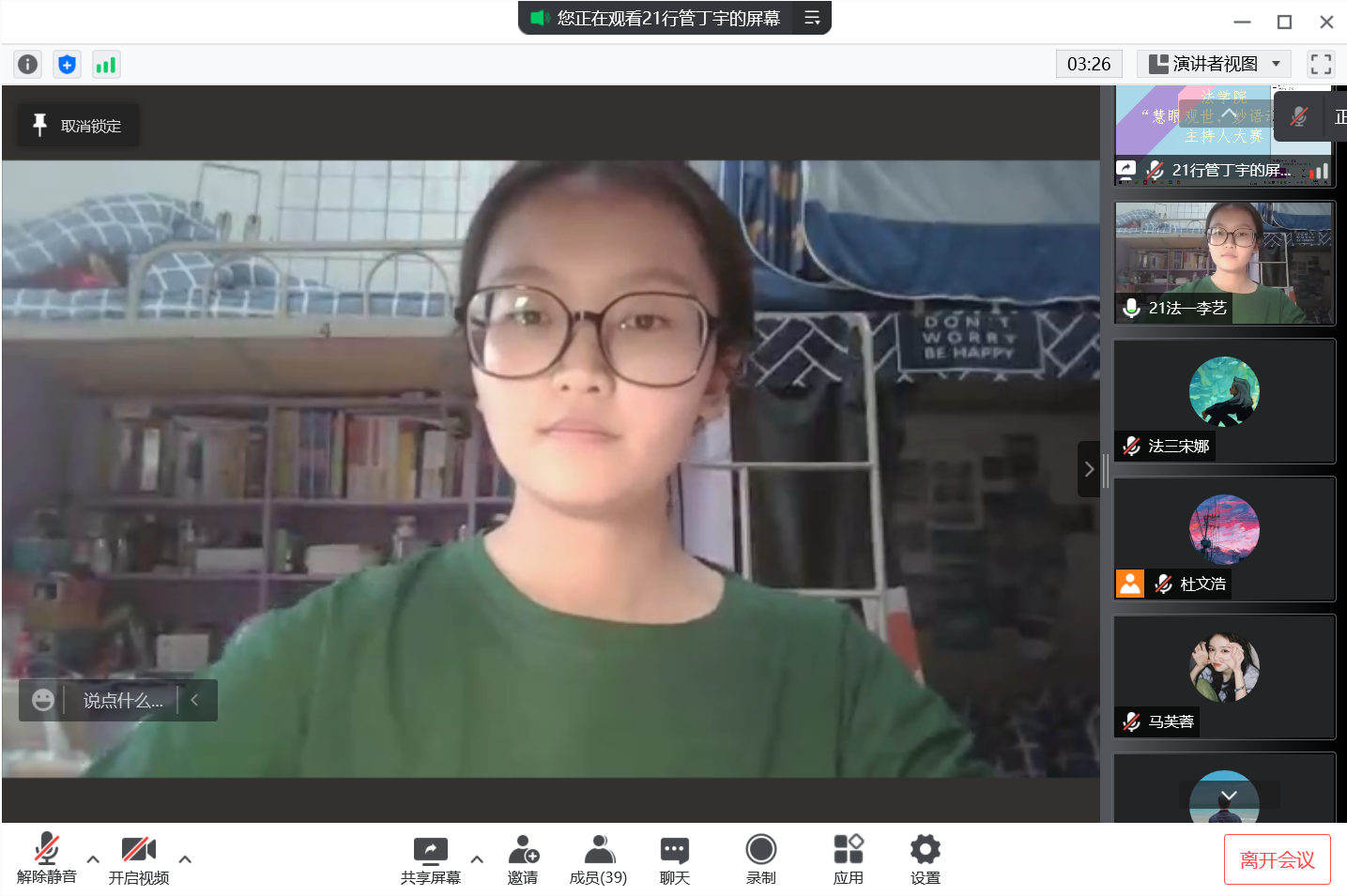Select 法三宋娜 participant thumbnail

(x=1224, y=401)
